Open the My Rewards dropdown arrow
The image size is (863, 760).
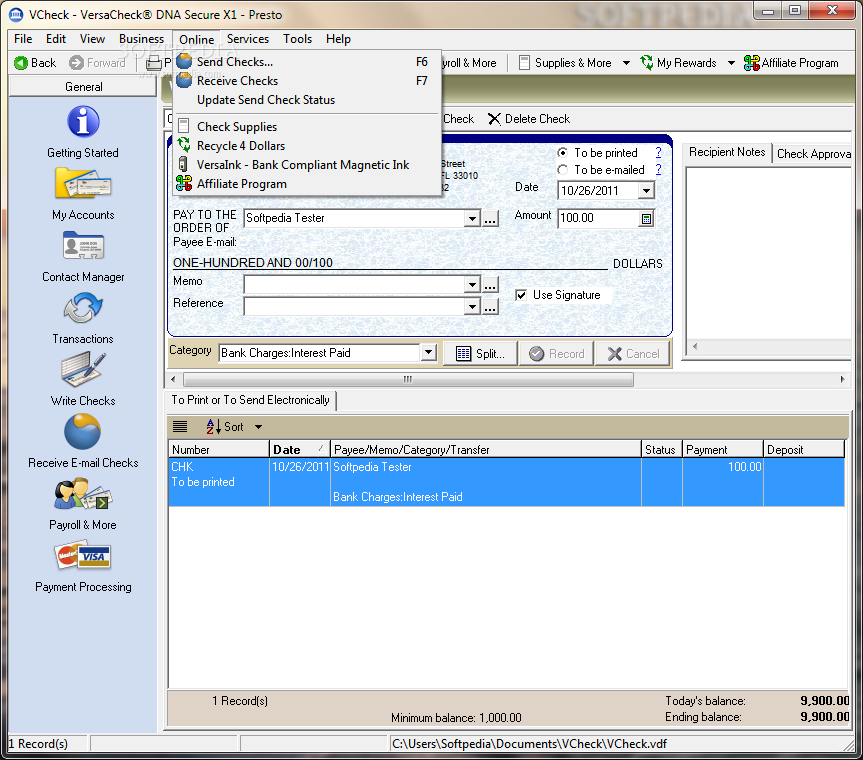[x=731, y=63]
